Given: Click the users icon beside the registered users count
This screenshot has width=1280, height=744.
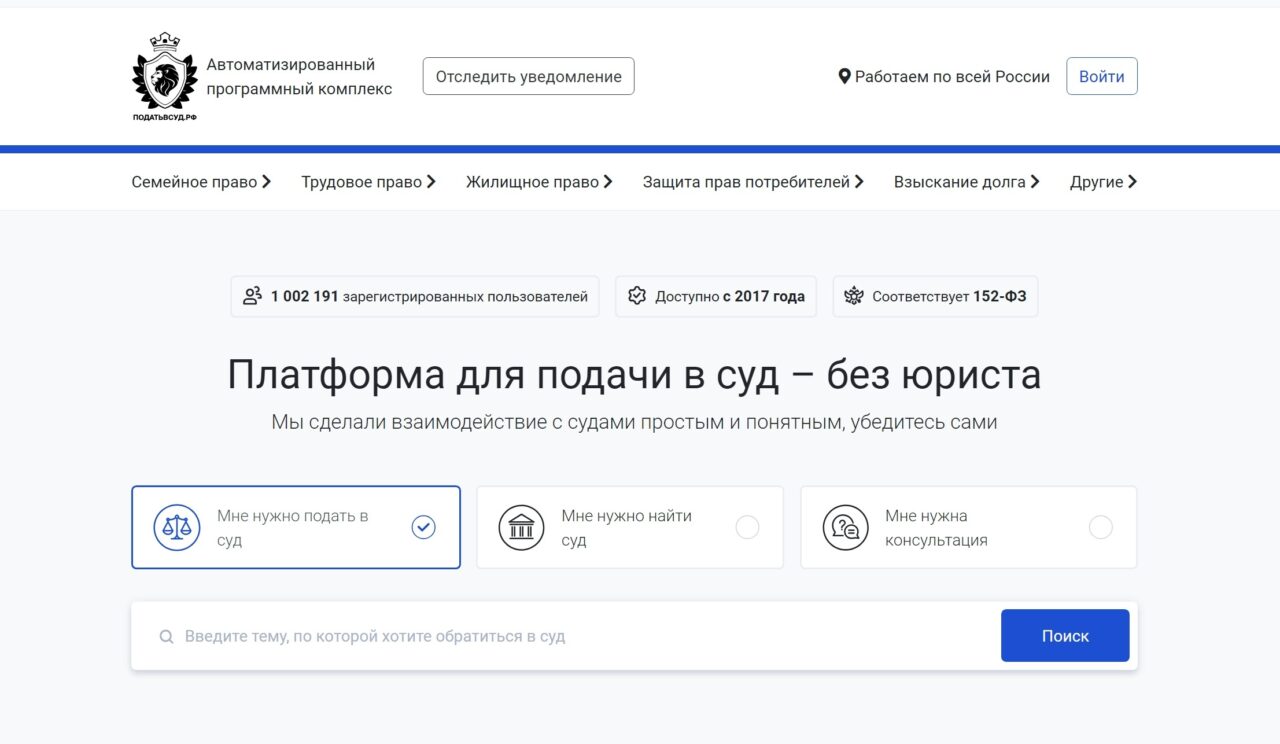Looking at the screenshot, I should [x=251, y=296].
